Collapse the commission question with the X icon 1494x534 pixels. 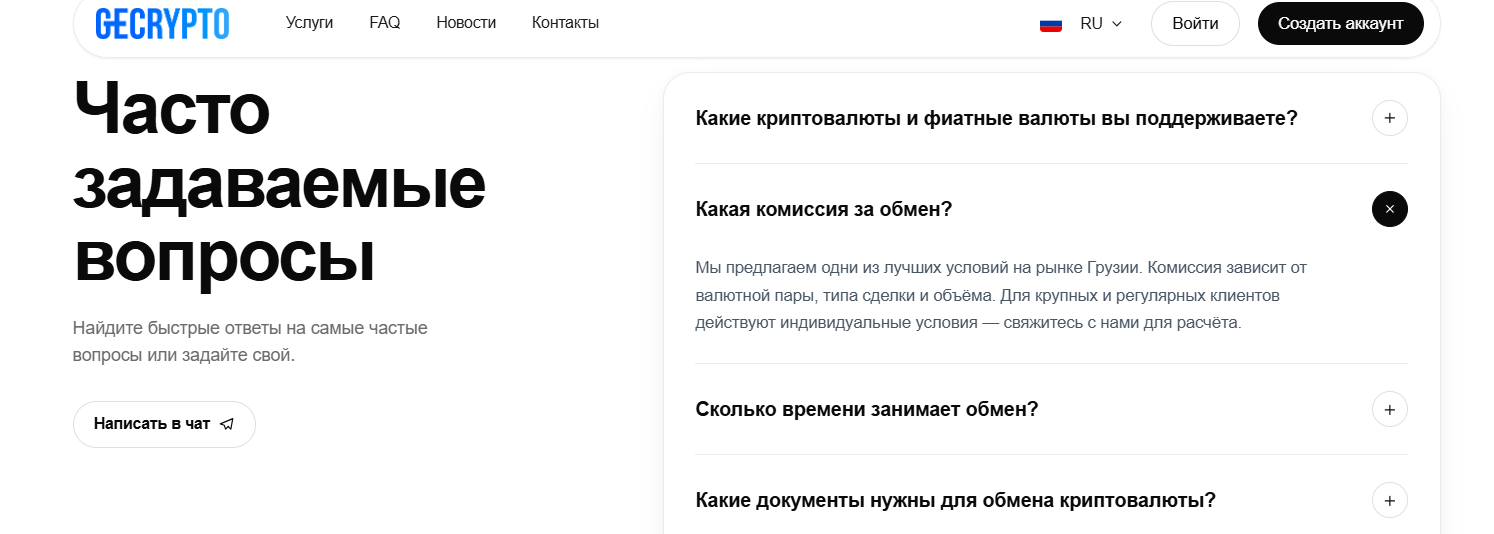point(1390,209)
